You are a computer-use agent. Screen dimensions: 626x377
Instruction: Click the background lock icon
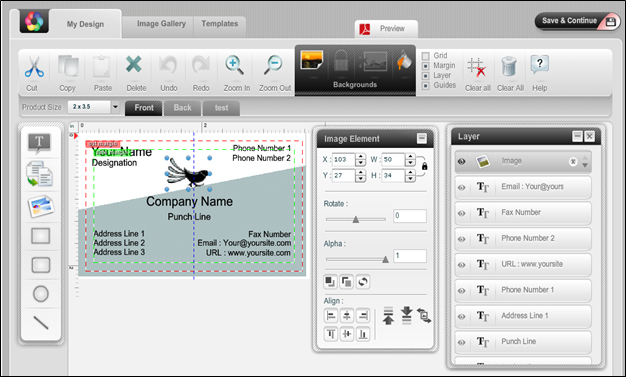[x=341, y=61]
